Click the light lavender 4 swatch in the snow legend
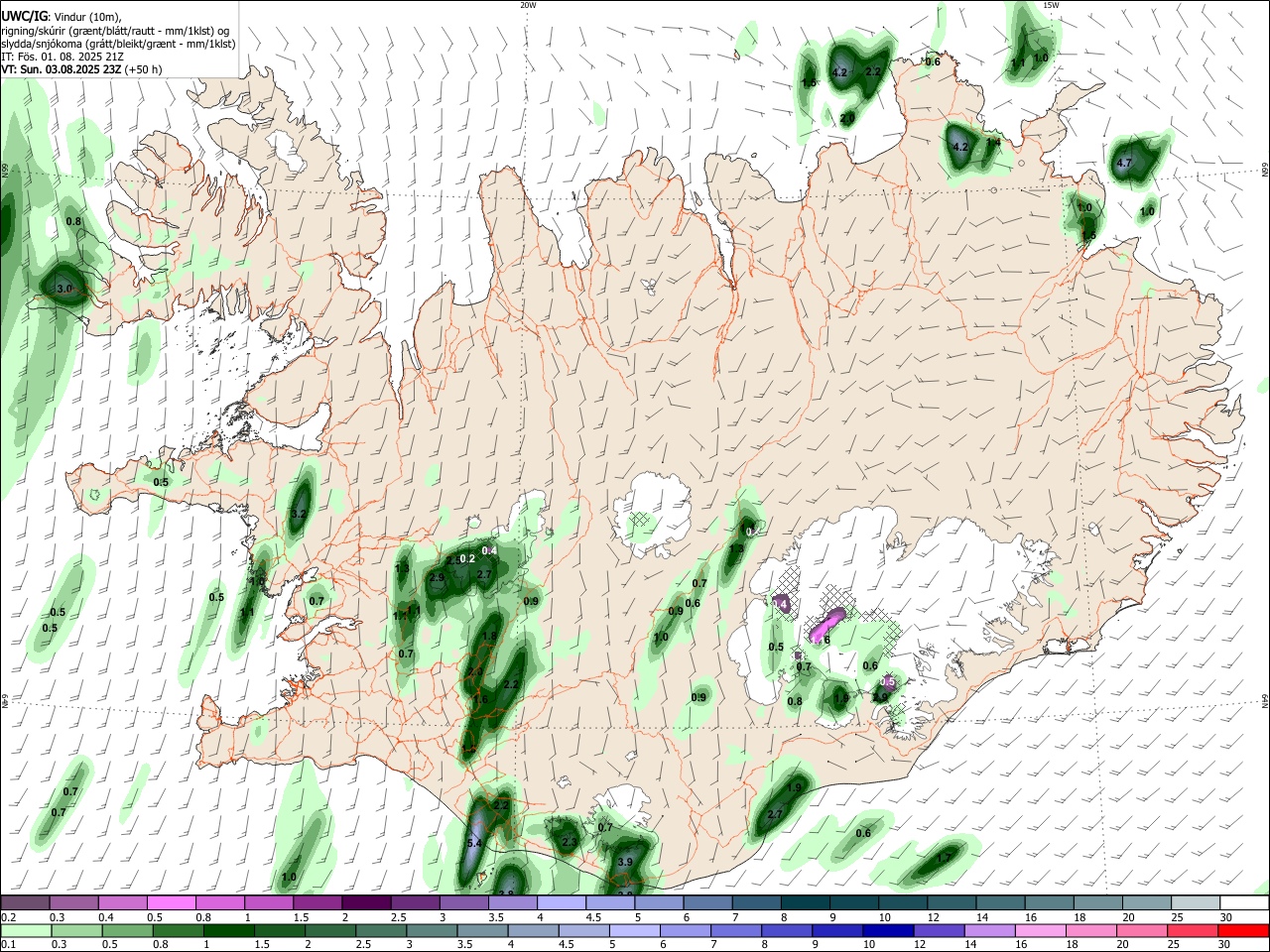Image resolution: width=1270 pixels, height=952 pixels. [560, 903]
